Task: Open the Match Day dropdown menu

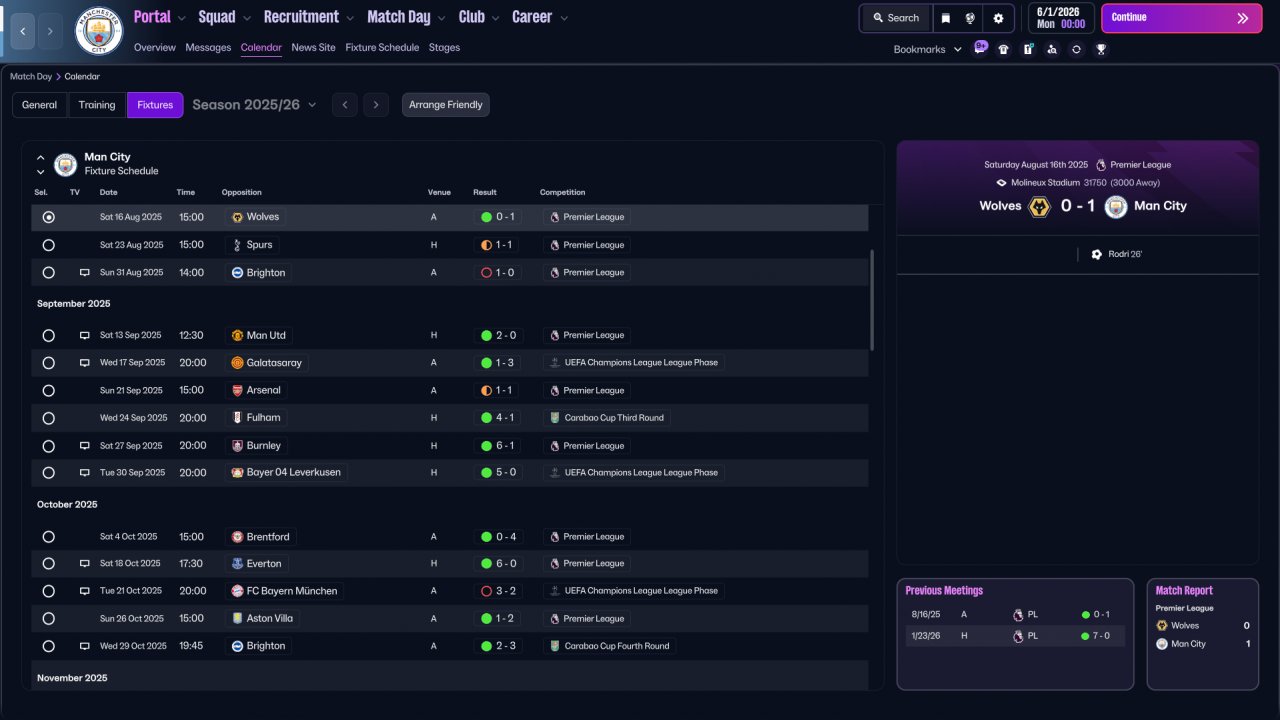Action: (406, 17)
